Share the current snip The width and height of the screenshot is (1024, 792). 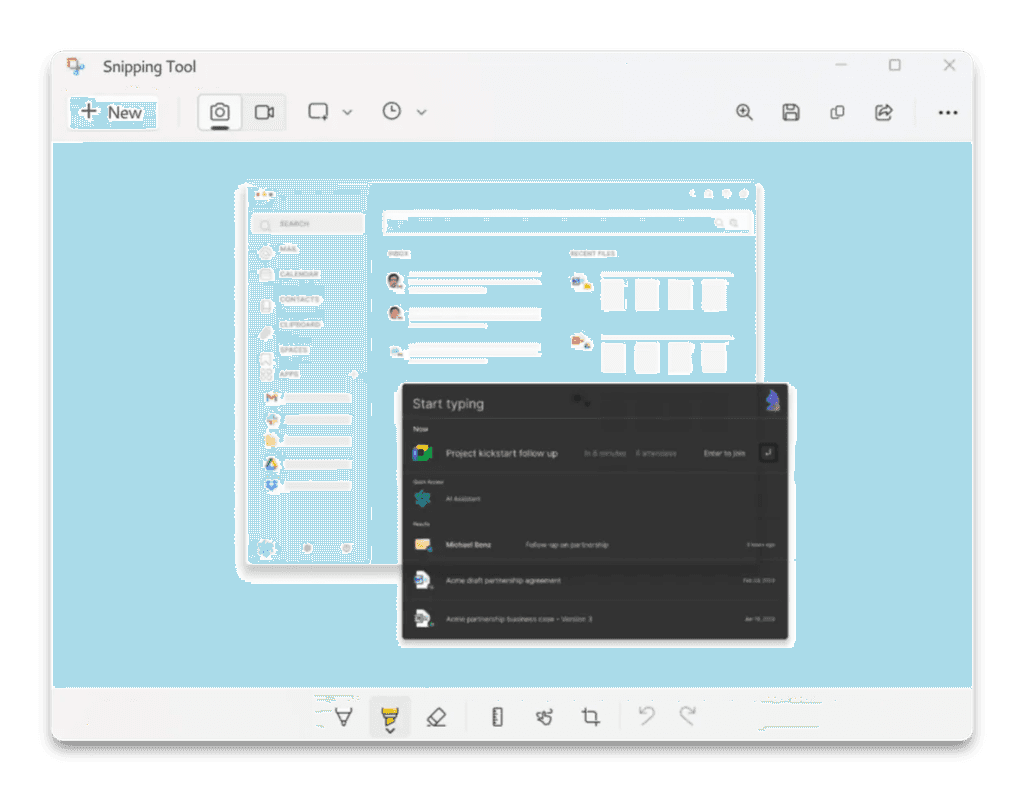click(x=884, y=112)
